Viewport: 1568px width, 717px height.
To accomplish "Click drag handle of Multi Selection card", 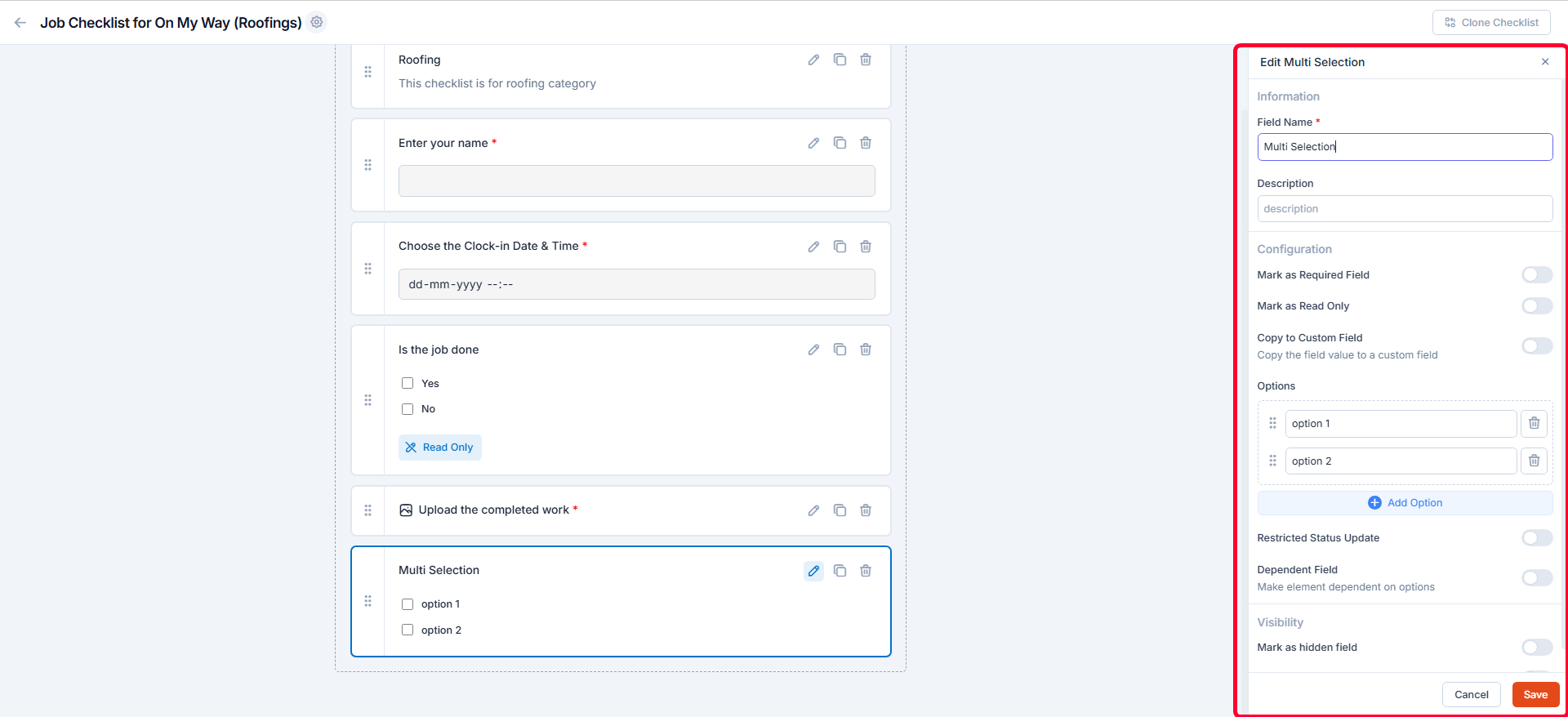I will click(368, 601).
